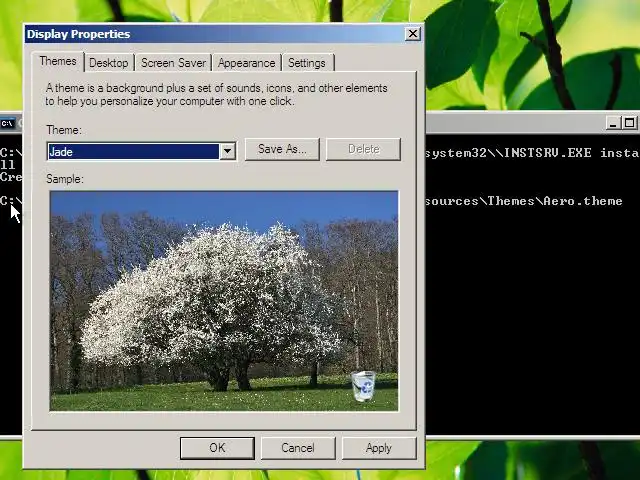Viewport: 640px width, 480px height.
Task: Click the Jade theme combo box field
Action: click(142, 151)
